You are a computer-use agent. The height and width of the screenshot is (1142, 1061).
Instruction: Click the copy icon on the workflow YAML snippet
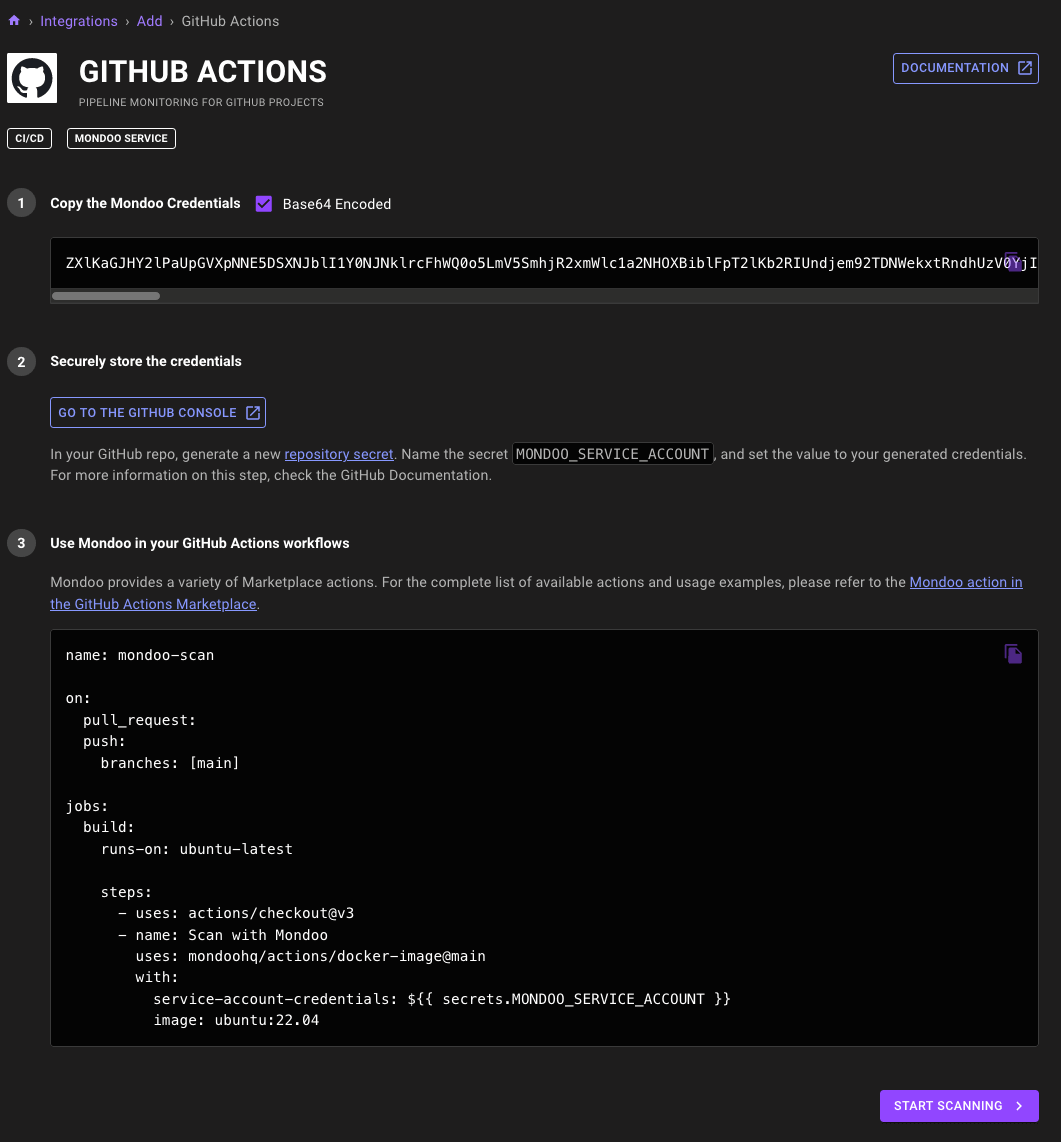tap(1013, 653)
